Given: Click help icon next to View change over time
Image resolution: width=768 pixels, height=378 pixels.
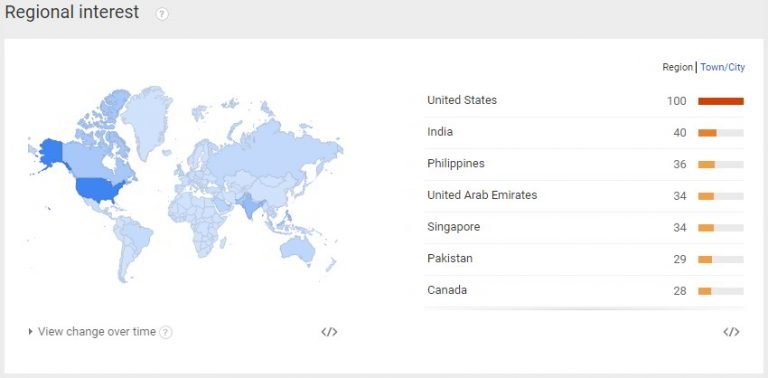Looking at the screenshot, I should point(166,332).
